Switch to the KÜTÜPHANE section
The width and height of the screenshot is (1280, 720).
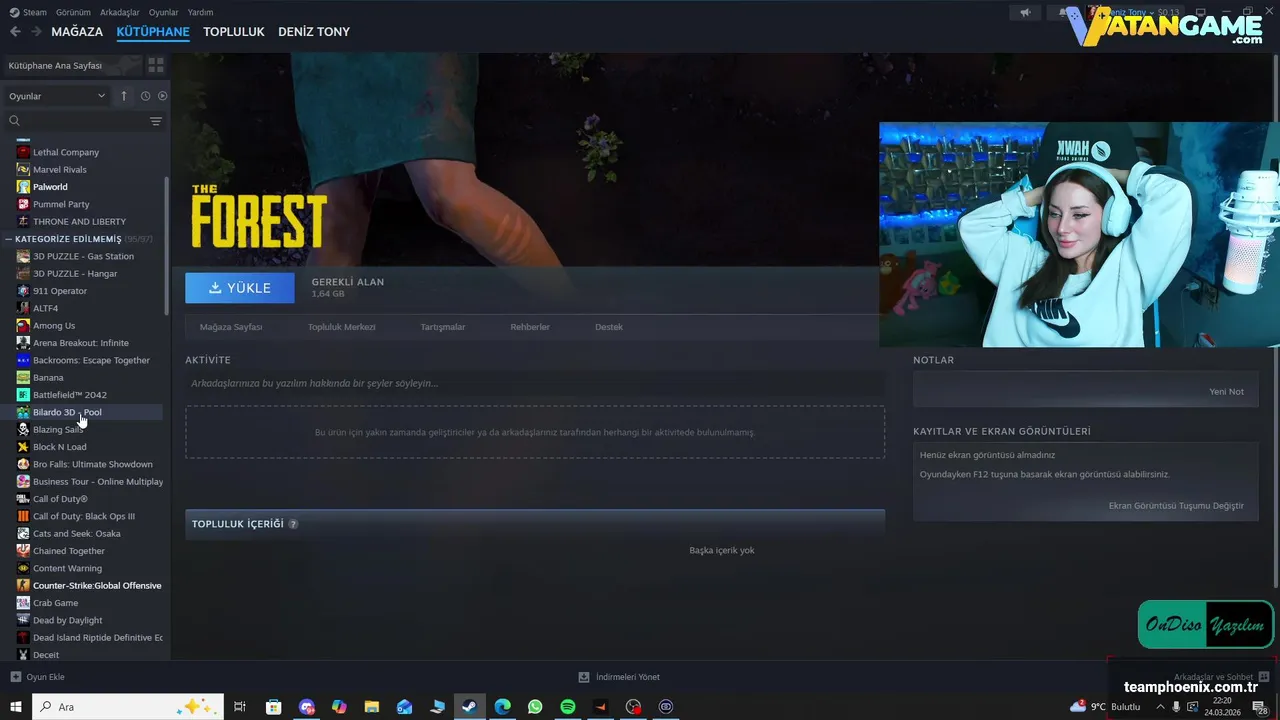153,32
